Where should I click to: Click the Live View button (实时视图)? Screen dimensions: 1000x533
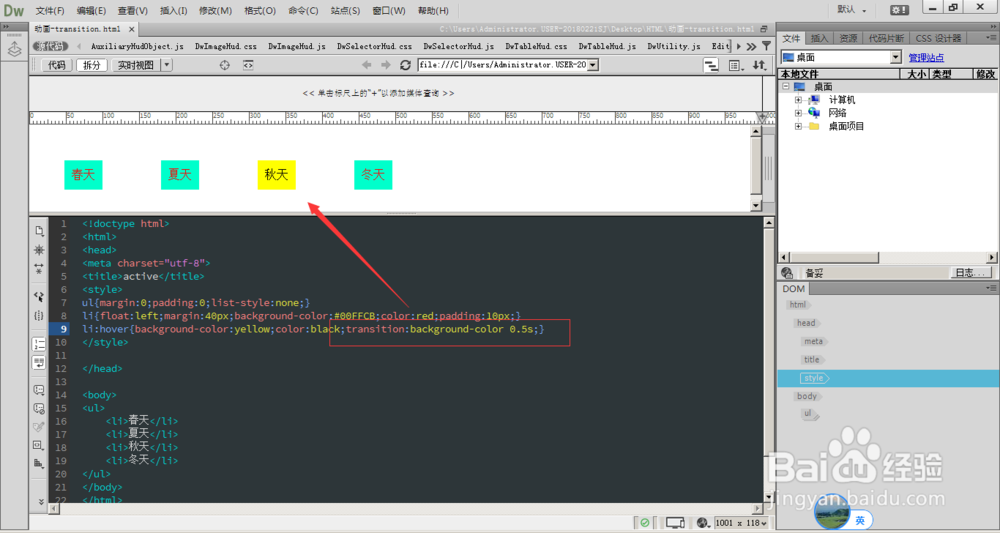point(136,65)
